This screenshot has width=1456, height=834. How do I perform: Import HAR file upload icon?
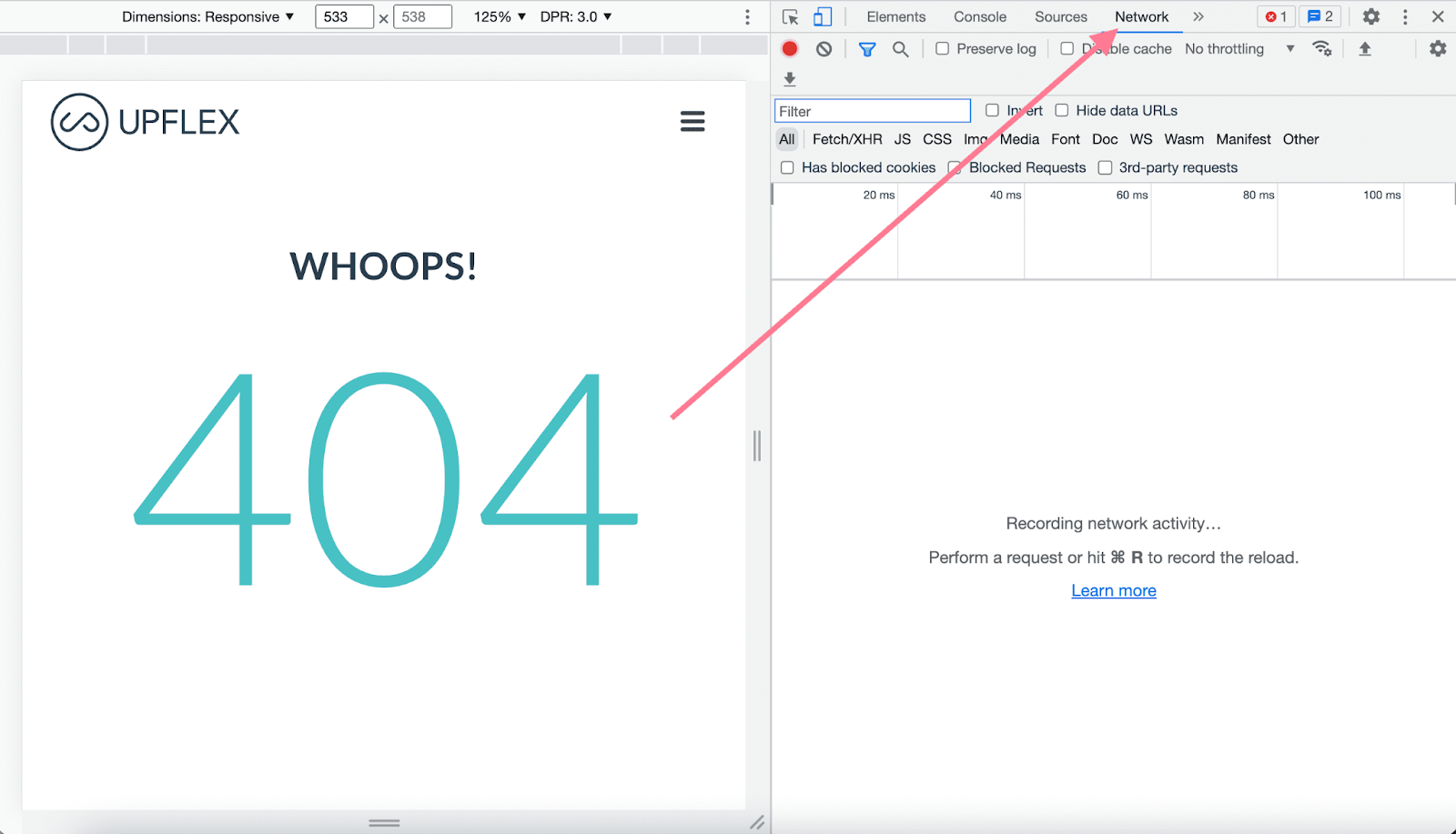(x=1365, y=49)
